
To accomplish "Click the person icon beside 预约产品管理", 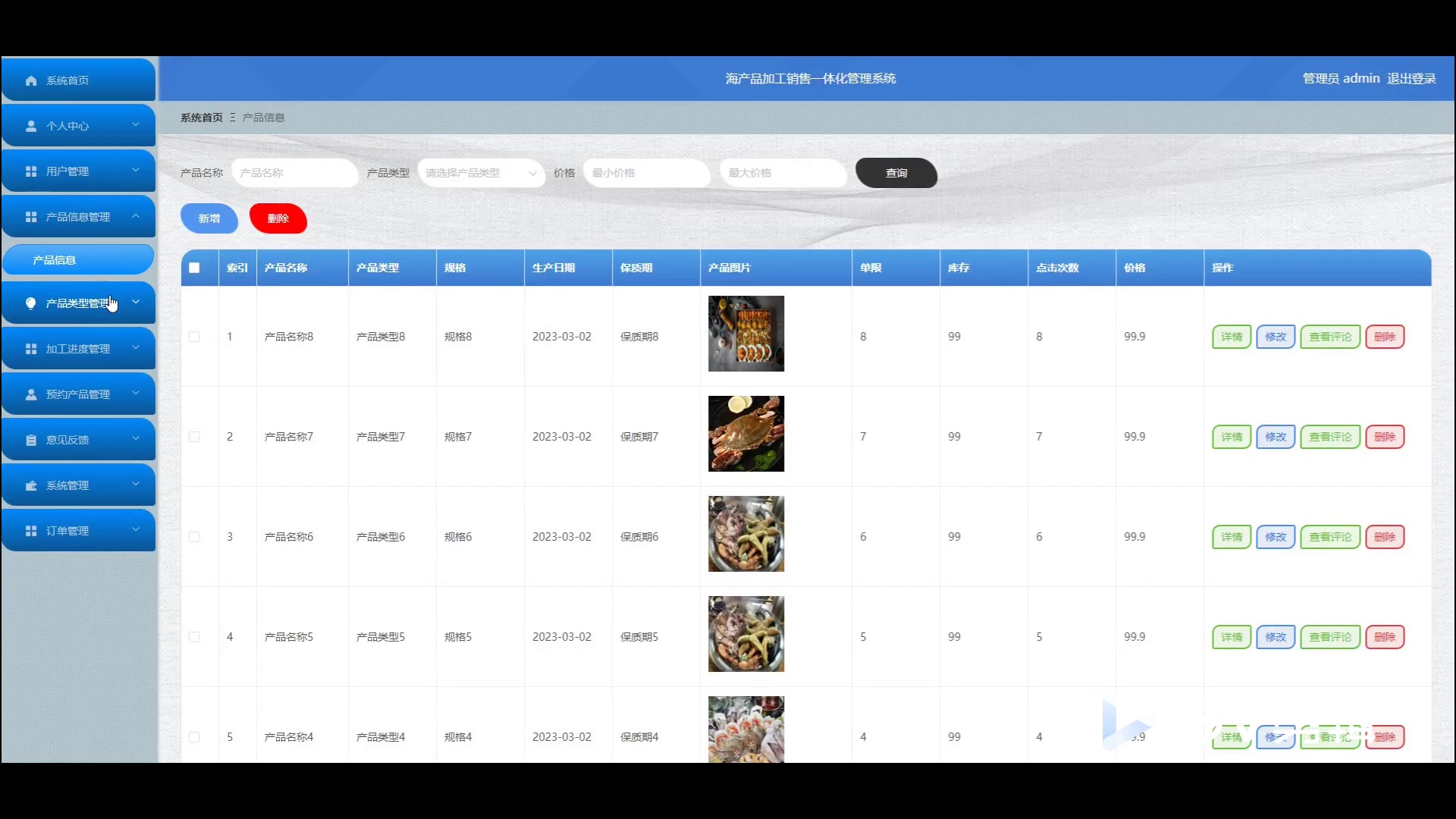I will [31, 394].
